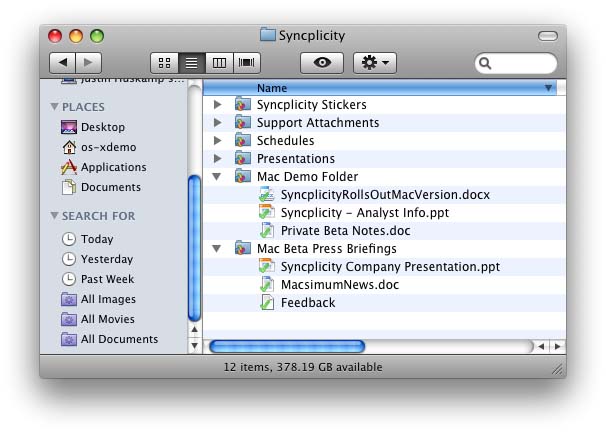Click the Syncplicity – Analyst Info.ppt icon
The image size is (606, 433).
[267, 212]
